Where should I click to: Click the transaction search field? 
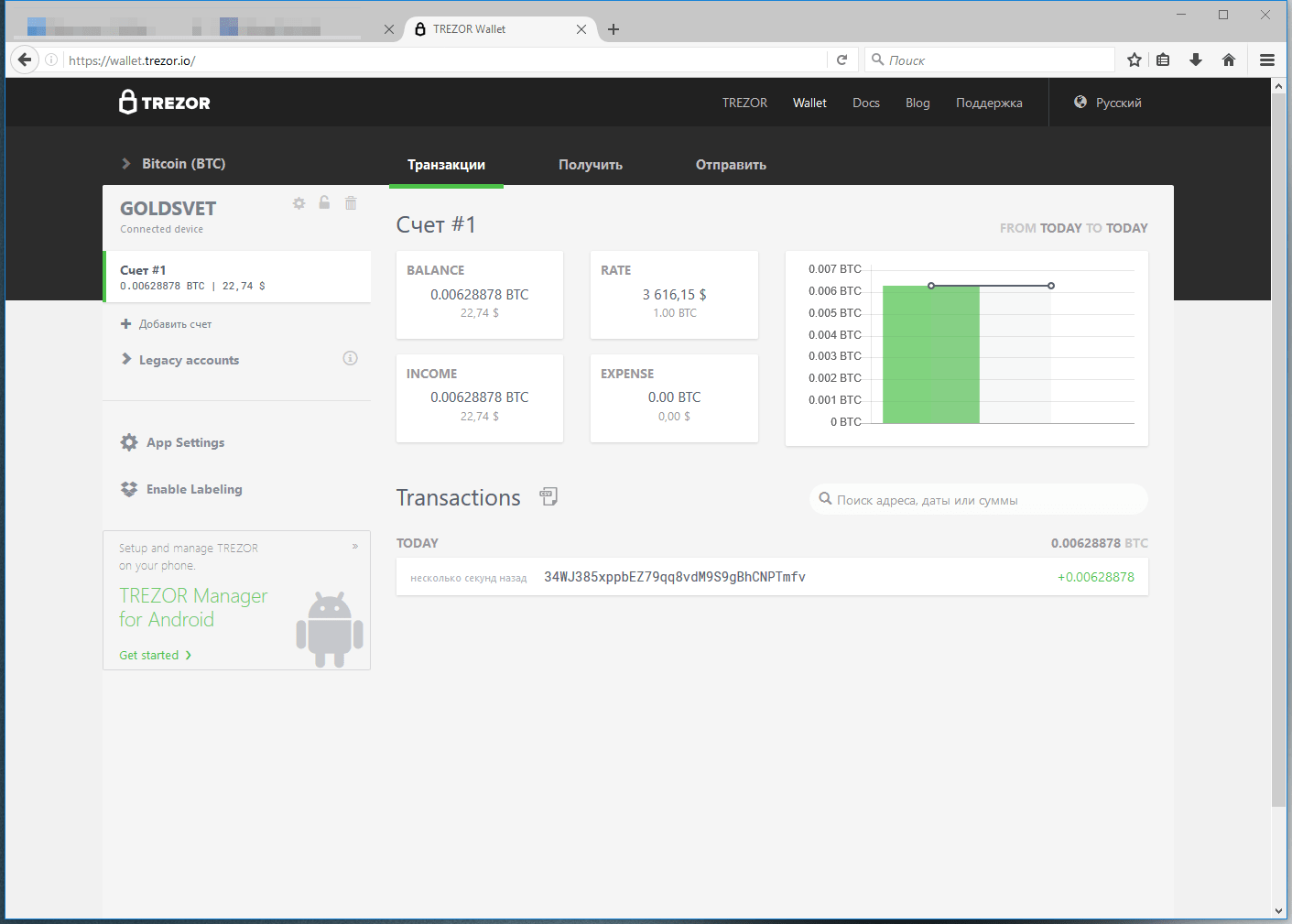[978, 499]
